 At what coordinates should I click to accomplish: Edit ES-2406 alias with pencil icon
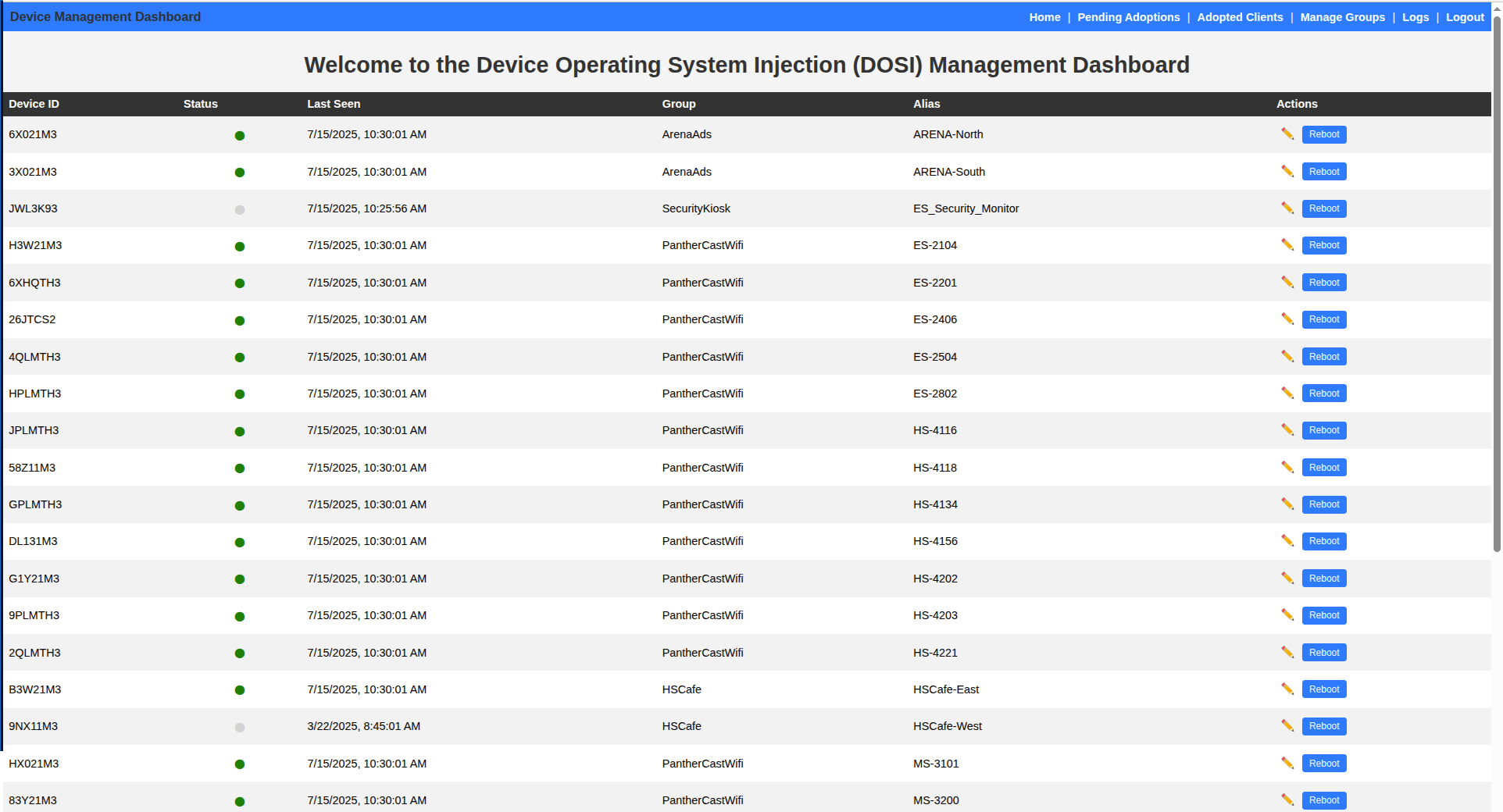click(x=1287, y=319)
